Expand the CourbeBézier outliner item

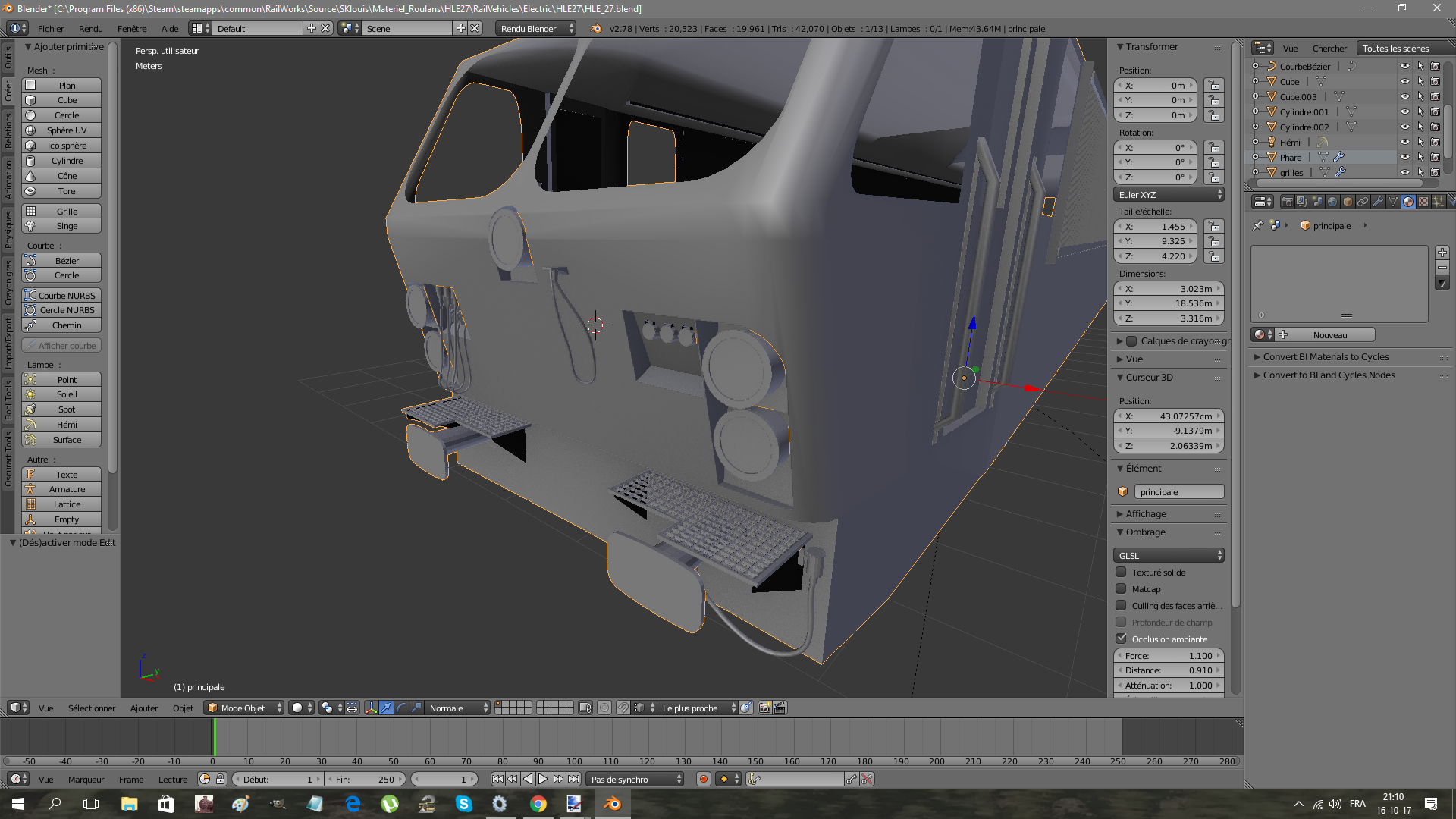[1255, 66]
